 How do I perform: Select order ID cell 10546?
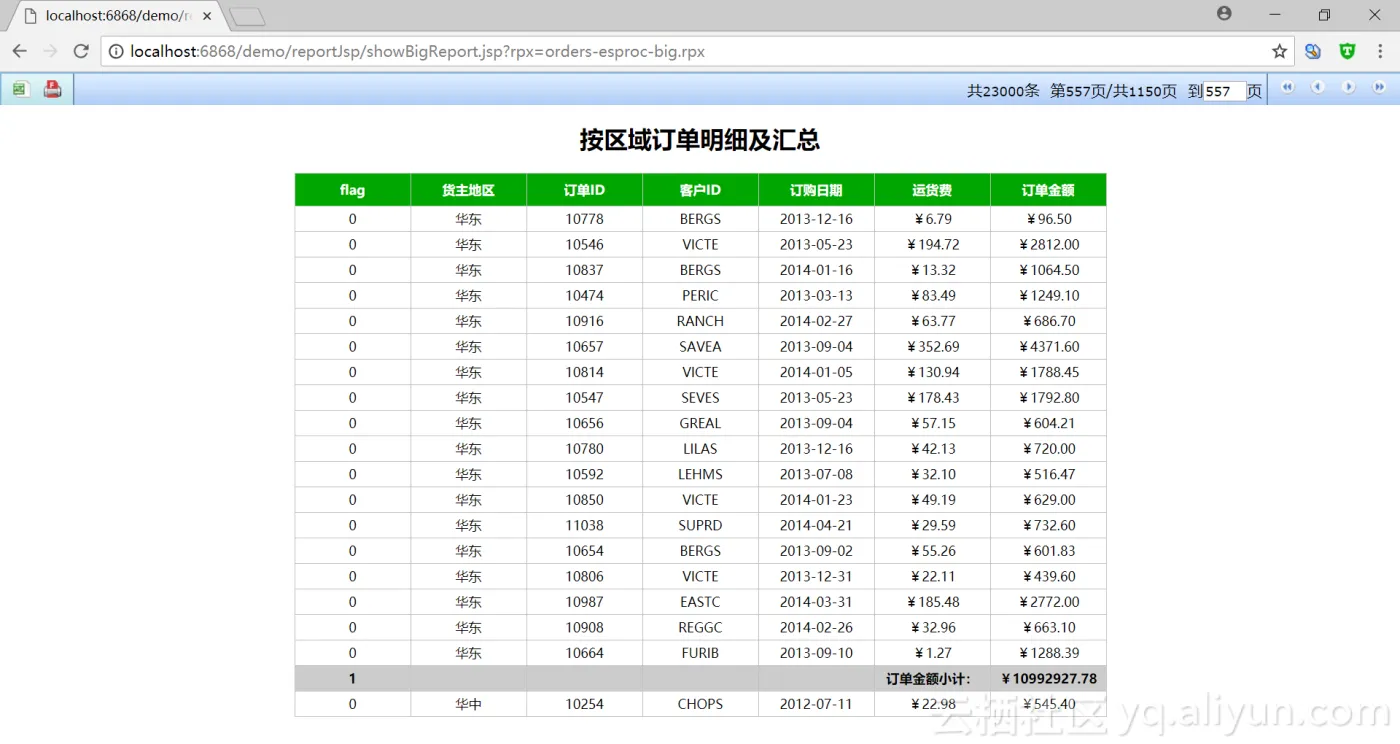[584, 244]
